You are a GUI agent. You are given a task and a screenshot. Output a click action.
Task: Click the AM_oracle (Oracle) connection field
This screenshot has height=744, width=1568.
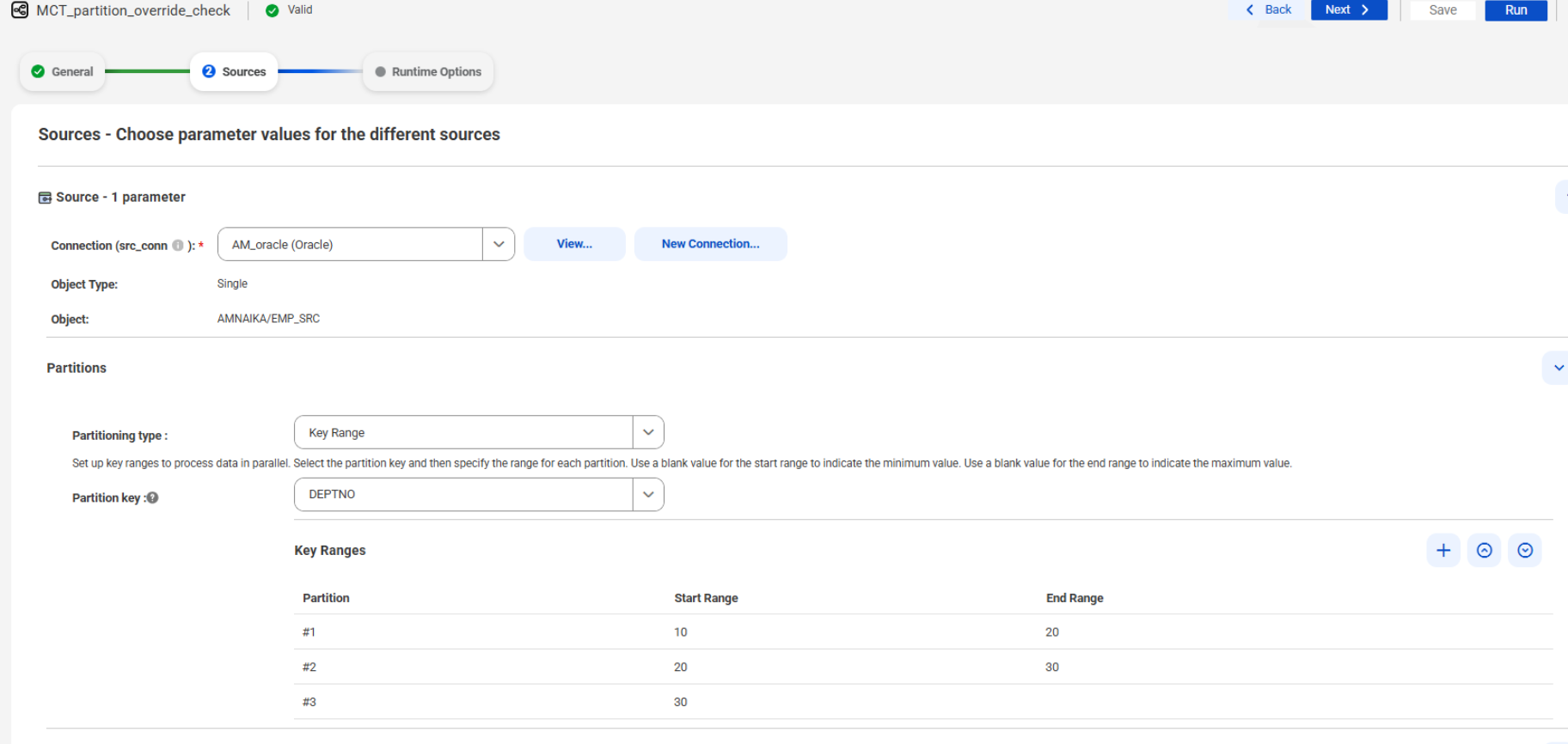coord(351,244)
